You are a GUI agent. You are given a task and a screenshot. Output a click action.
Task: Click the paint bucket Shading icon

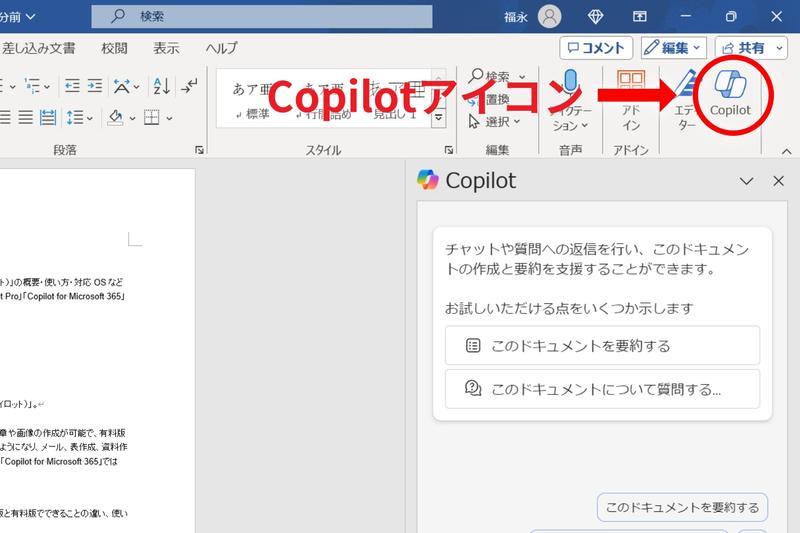coord(114,118)
